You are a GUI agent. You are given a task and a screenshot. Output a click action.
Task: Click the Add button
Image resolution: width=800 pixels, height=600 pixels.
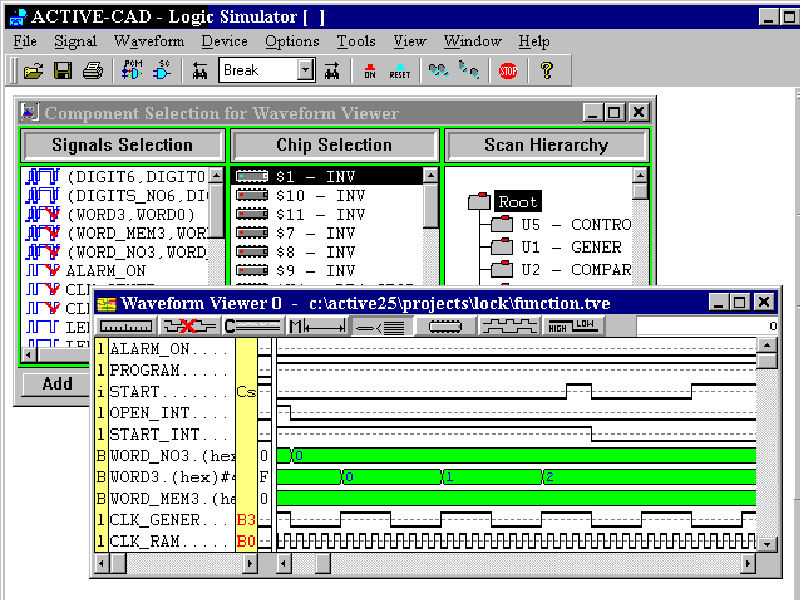(57, 384)
